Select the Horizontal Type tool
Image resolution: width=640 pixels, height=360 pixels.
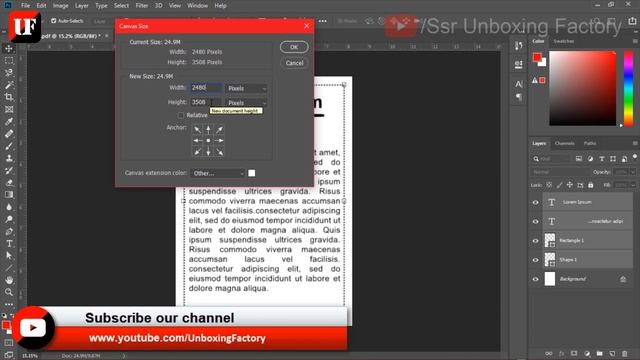click(9, 244)
